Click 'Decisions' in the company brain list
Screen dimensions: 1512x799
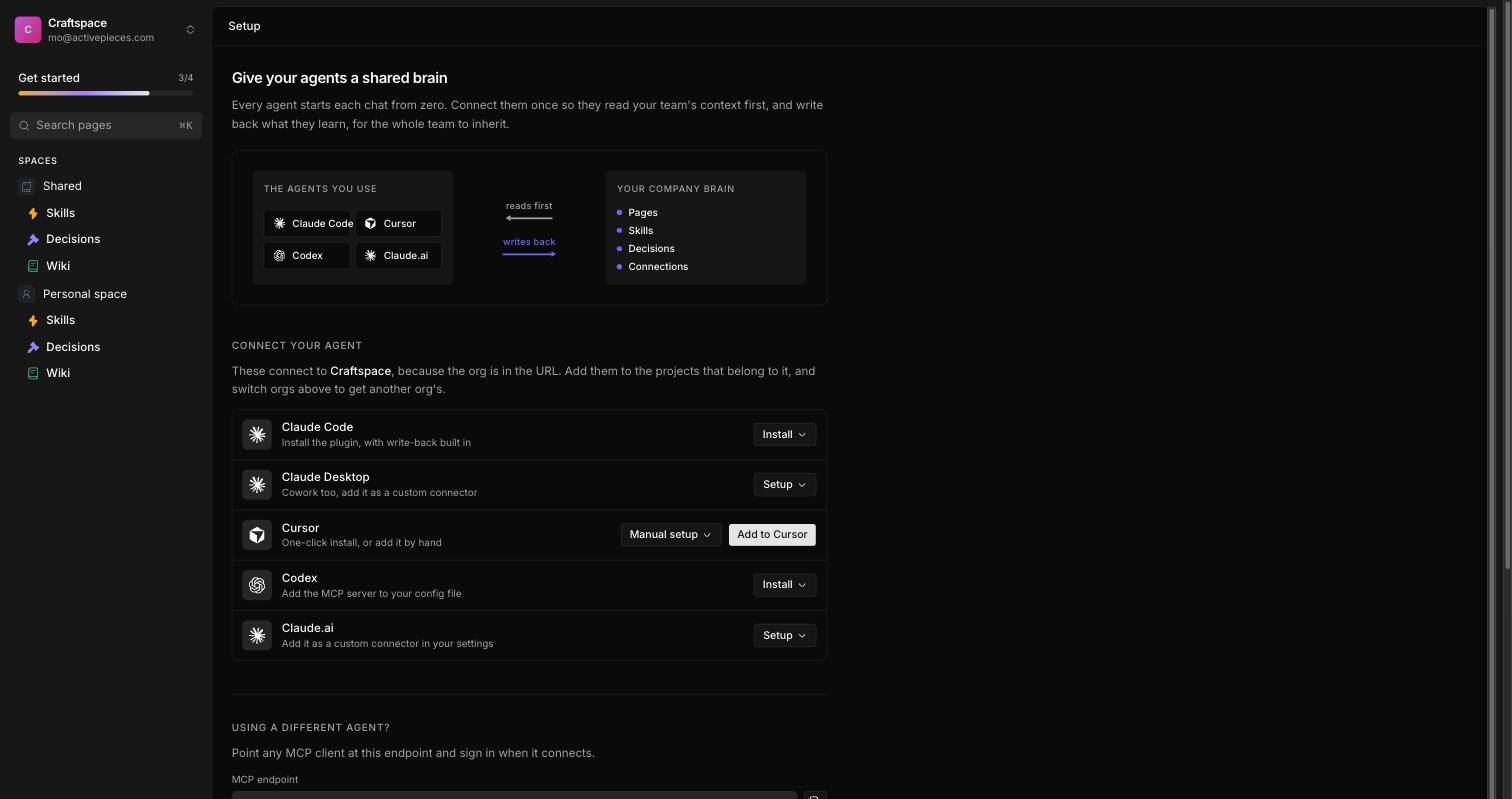pyautogui.click(x=651, y=248)
